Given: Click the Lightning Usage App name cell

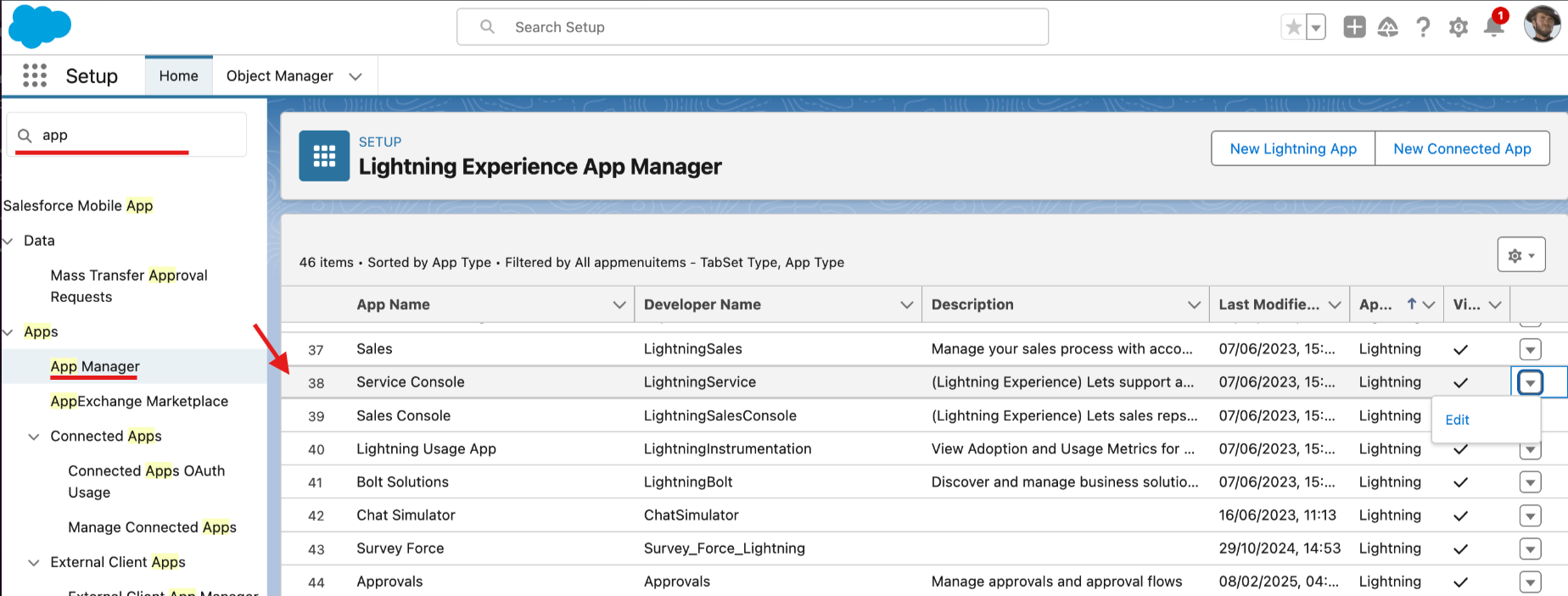Looking at the screenshot, I should pos(426,448).
